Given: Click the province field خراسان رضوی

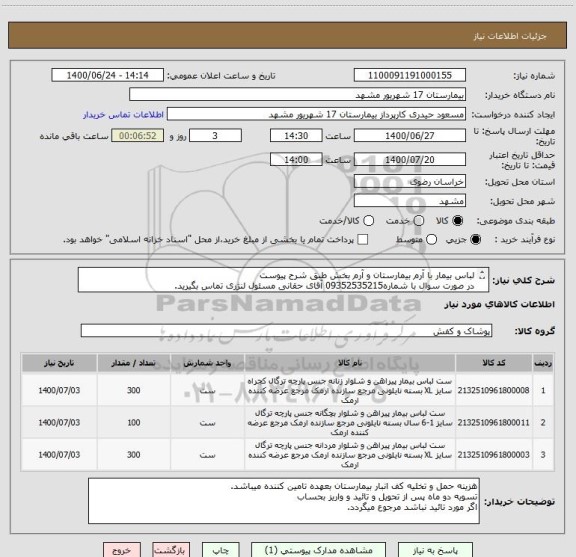Looking at the screenshot, I should (x=410, y=181).
